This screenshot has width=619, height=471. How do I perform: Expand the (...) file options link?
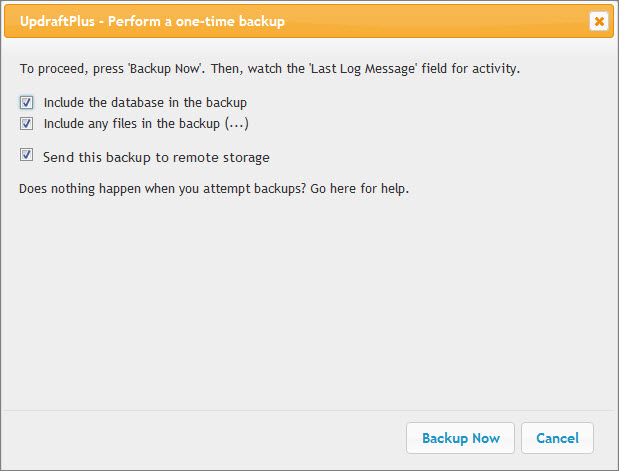point(235,124)
